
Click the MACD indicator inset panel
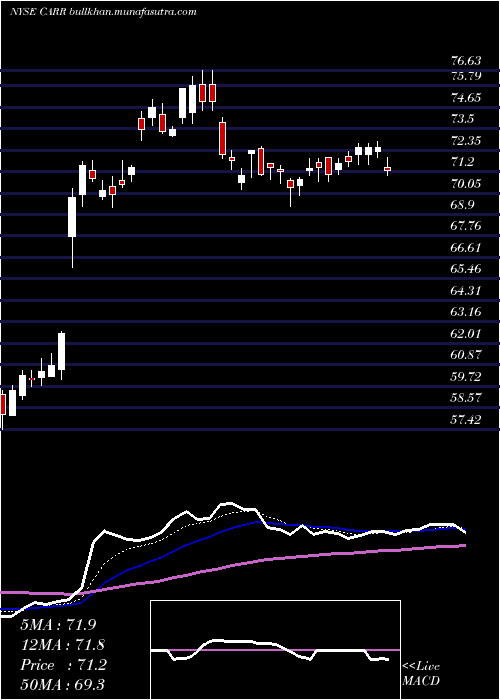click(275, 650)
